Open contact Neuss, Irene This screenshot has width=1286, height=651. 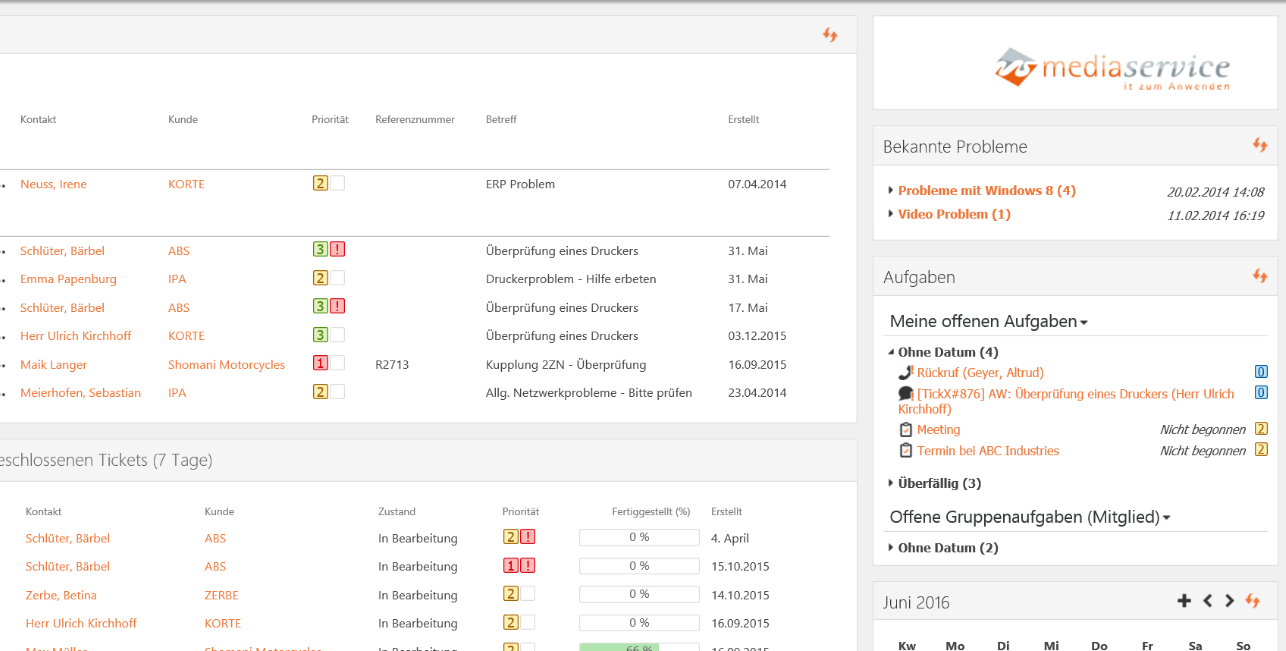(x=53, y=184)
